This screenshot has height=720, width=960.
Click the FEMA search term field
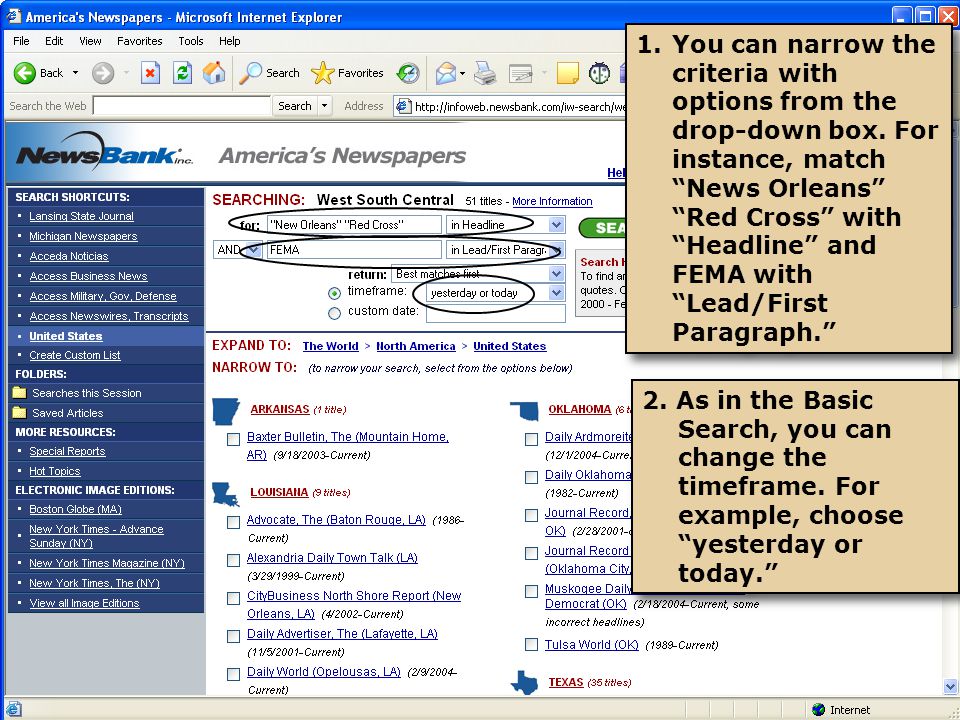[354, 250]
